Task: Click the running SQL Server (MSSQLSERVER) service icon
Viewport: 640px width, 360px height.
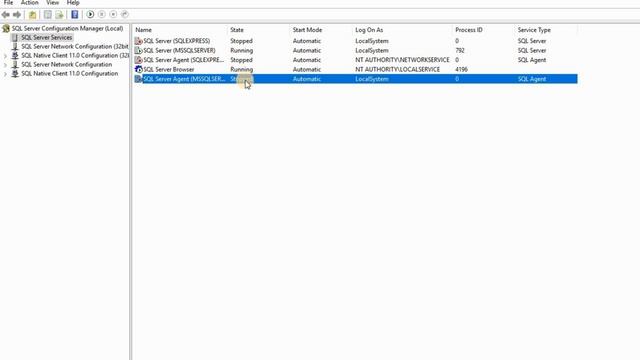Action: click(138, 51)
